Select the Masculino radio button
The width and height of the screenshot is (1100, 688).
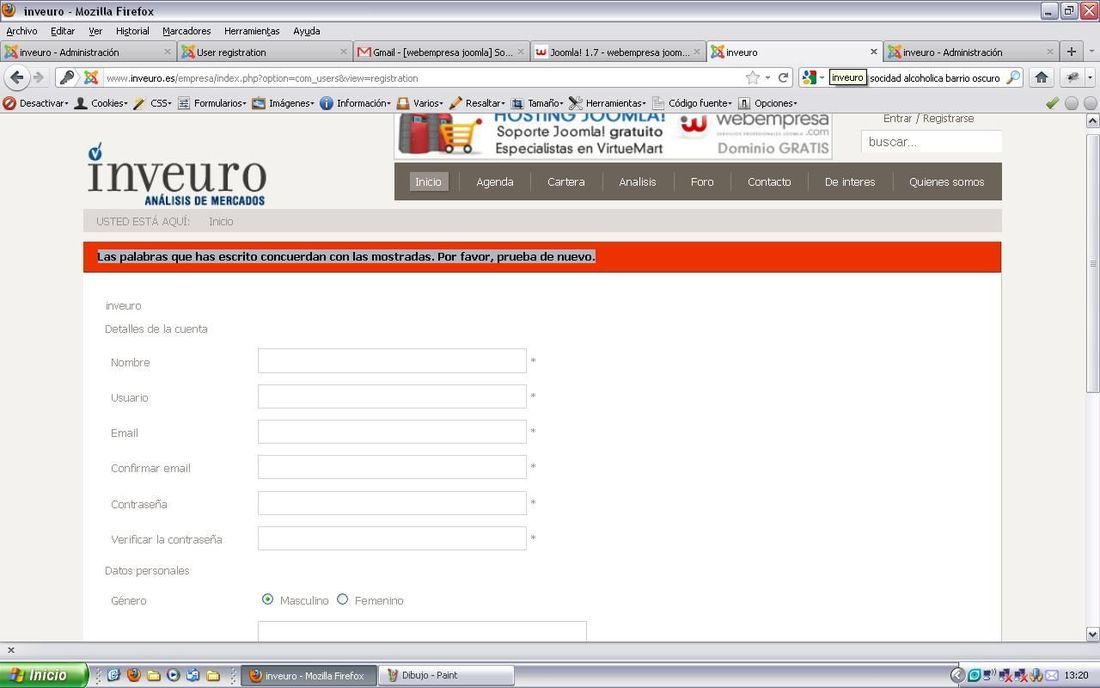pos(267,599)
